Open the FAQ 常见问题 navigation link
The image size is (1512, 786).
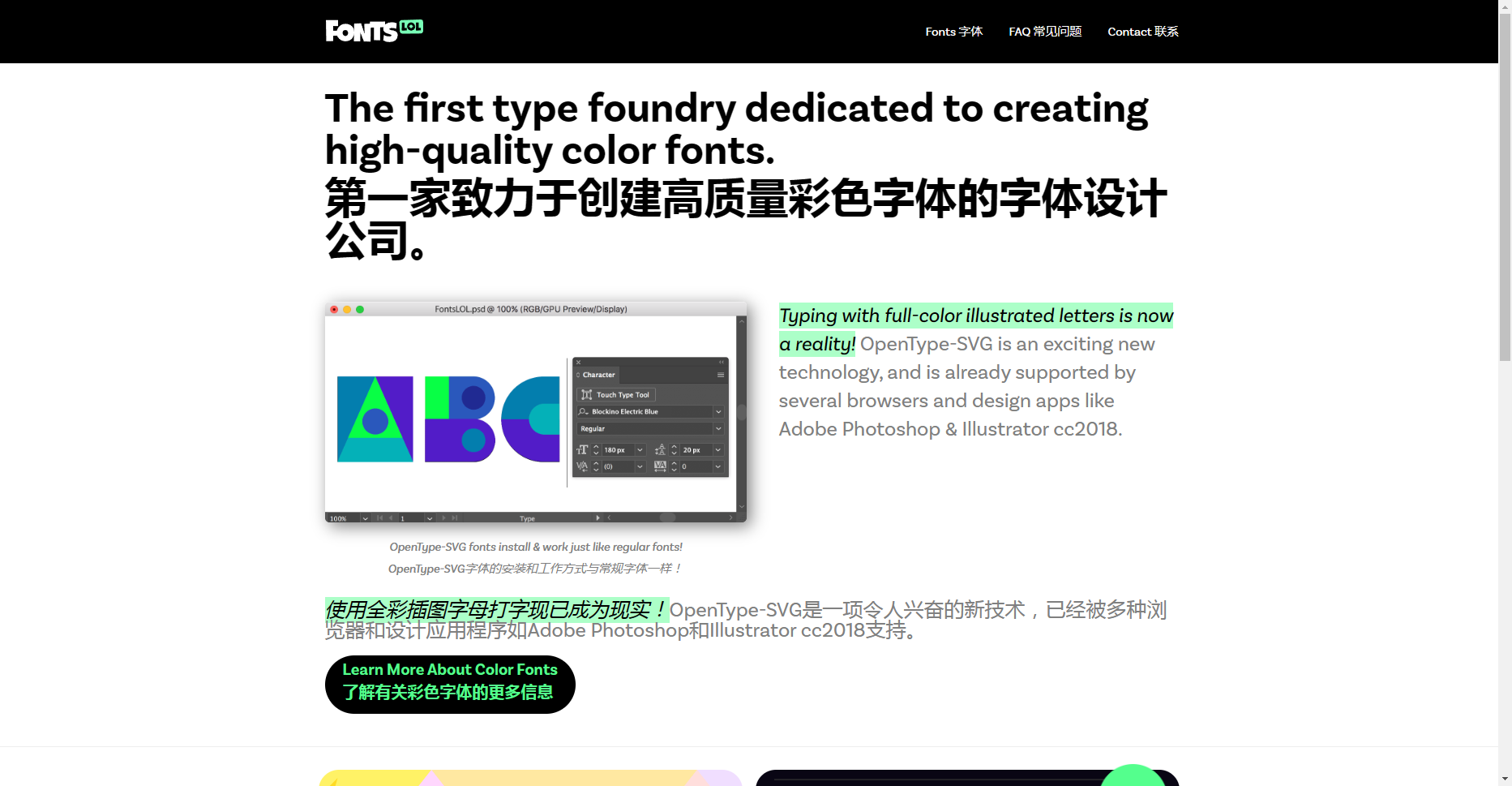(x=1045, y=32)
